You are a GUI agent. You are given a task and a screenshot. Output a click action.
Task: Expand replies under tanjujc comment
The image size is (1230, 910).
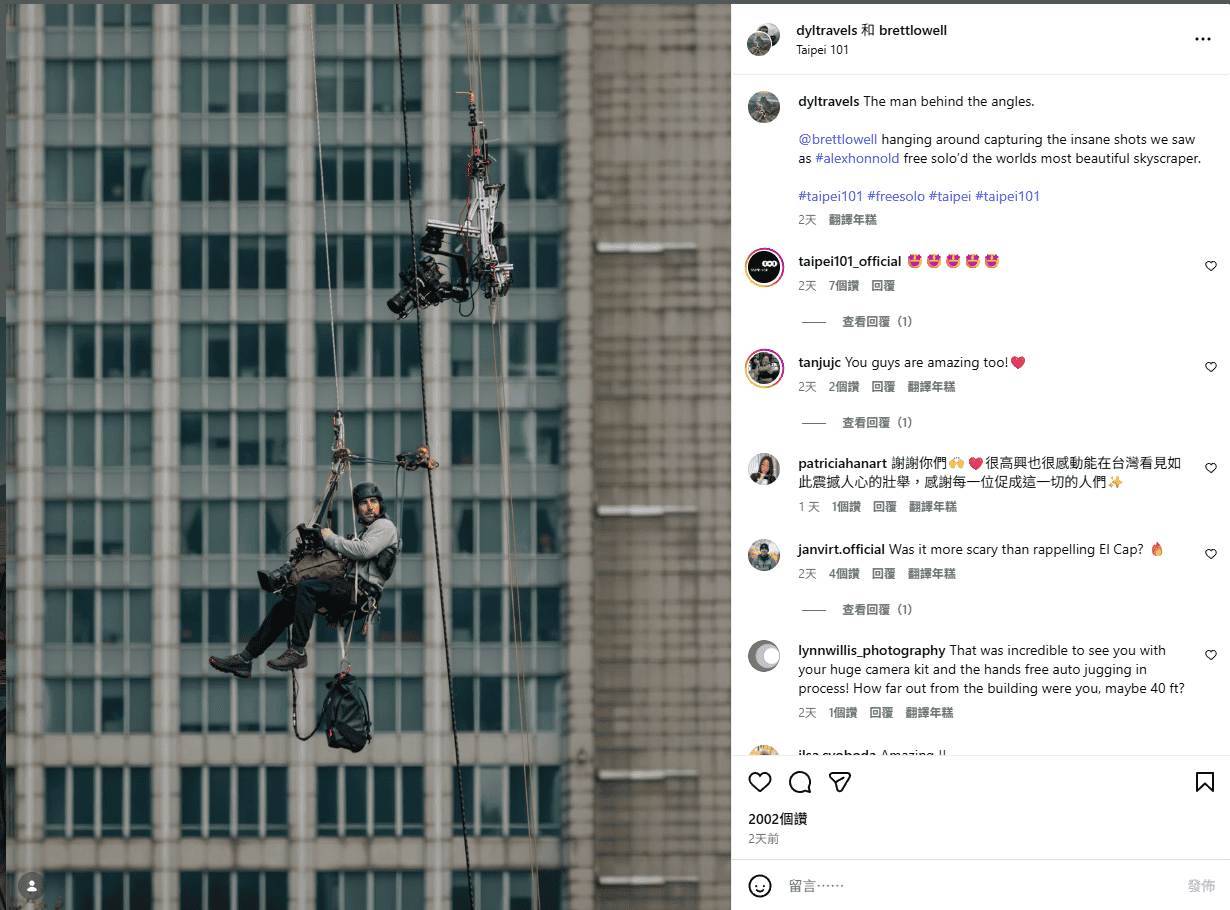[877, 423]
